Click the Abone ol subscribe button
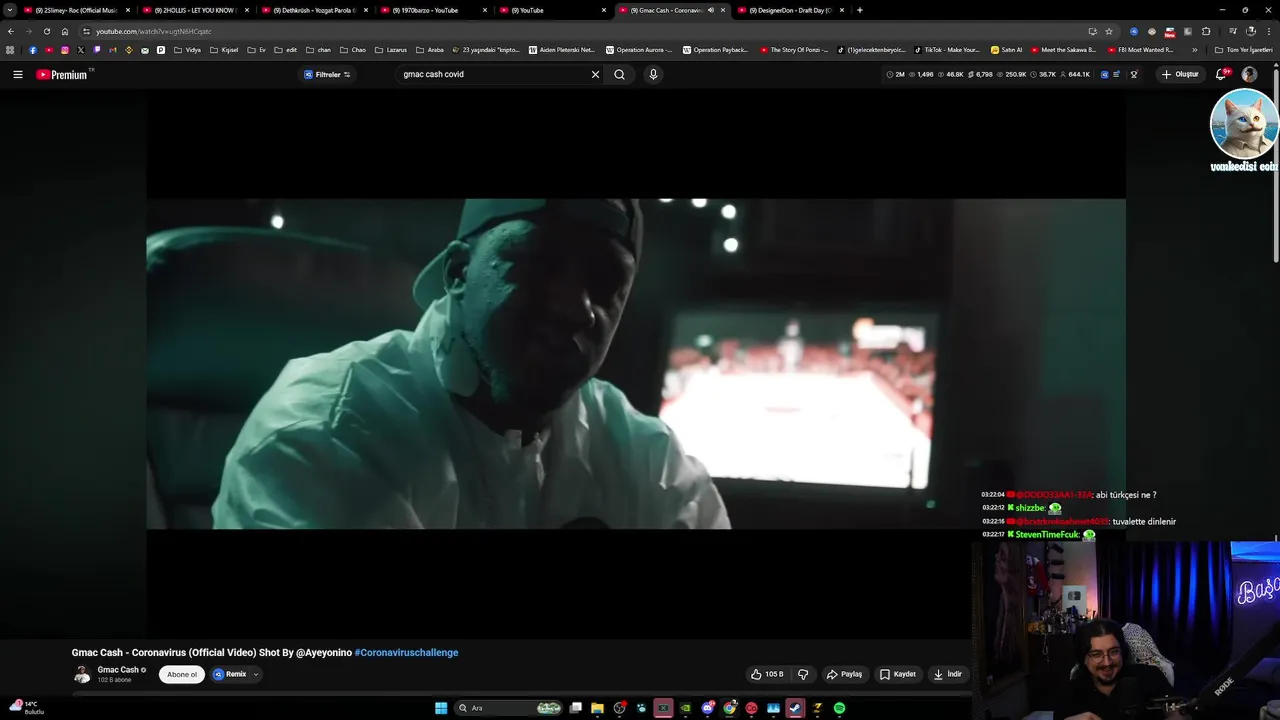Viewport: 1280px width, 720px height. coord(182,674)
